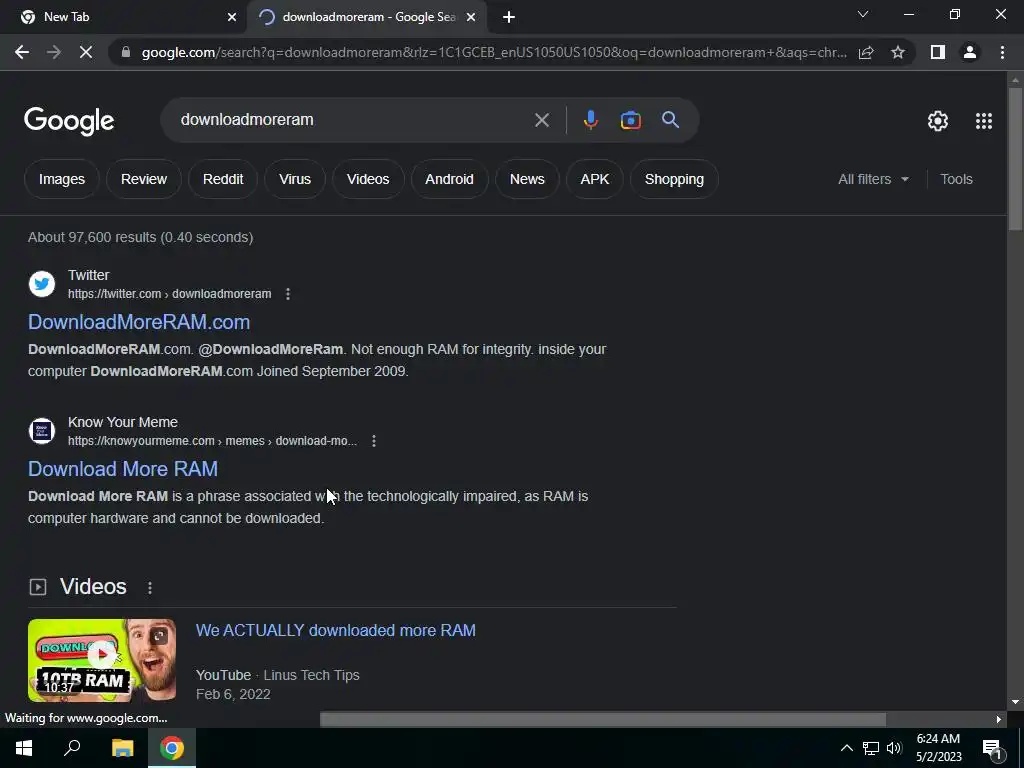Open volume control tray icon

894,748
